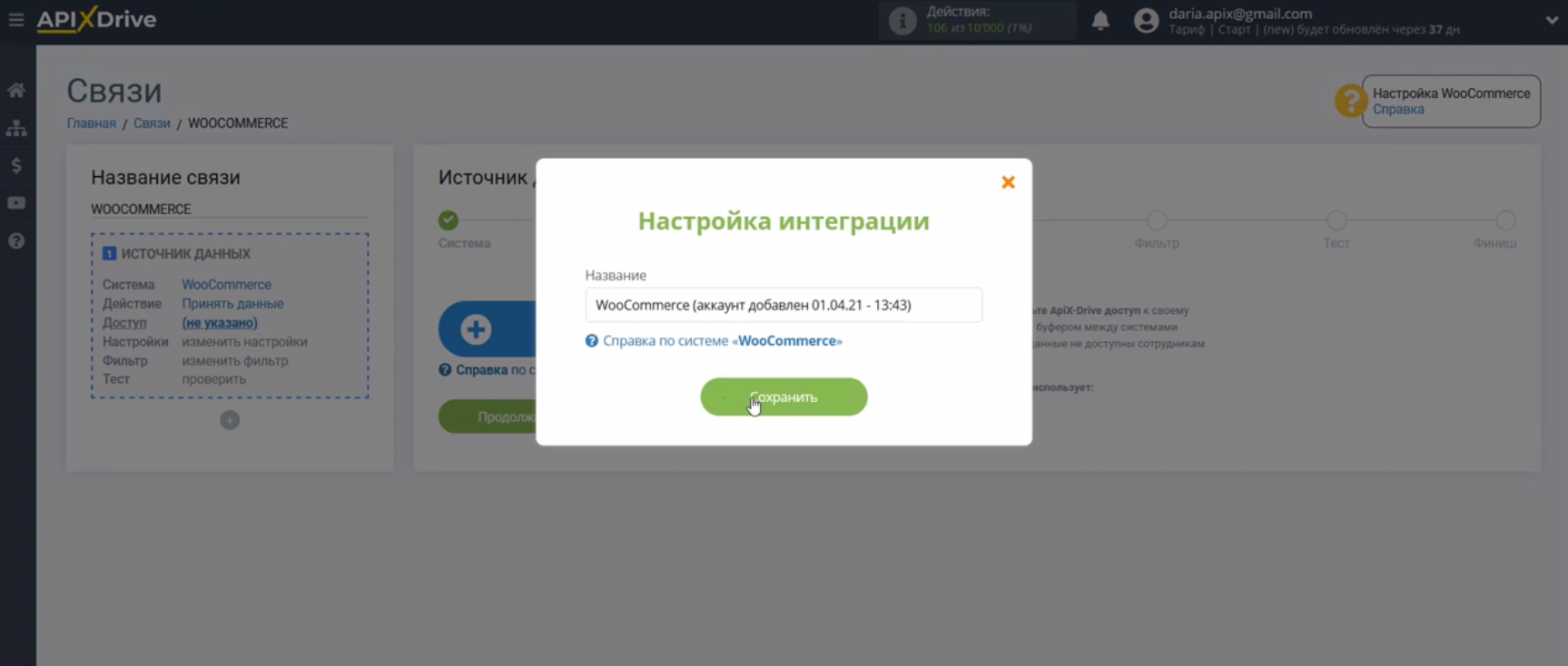Click the completed Система step checkmark

click(x=449, y=220)
